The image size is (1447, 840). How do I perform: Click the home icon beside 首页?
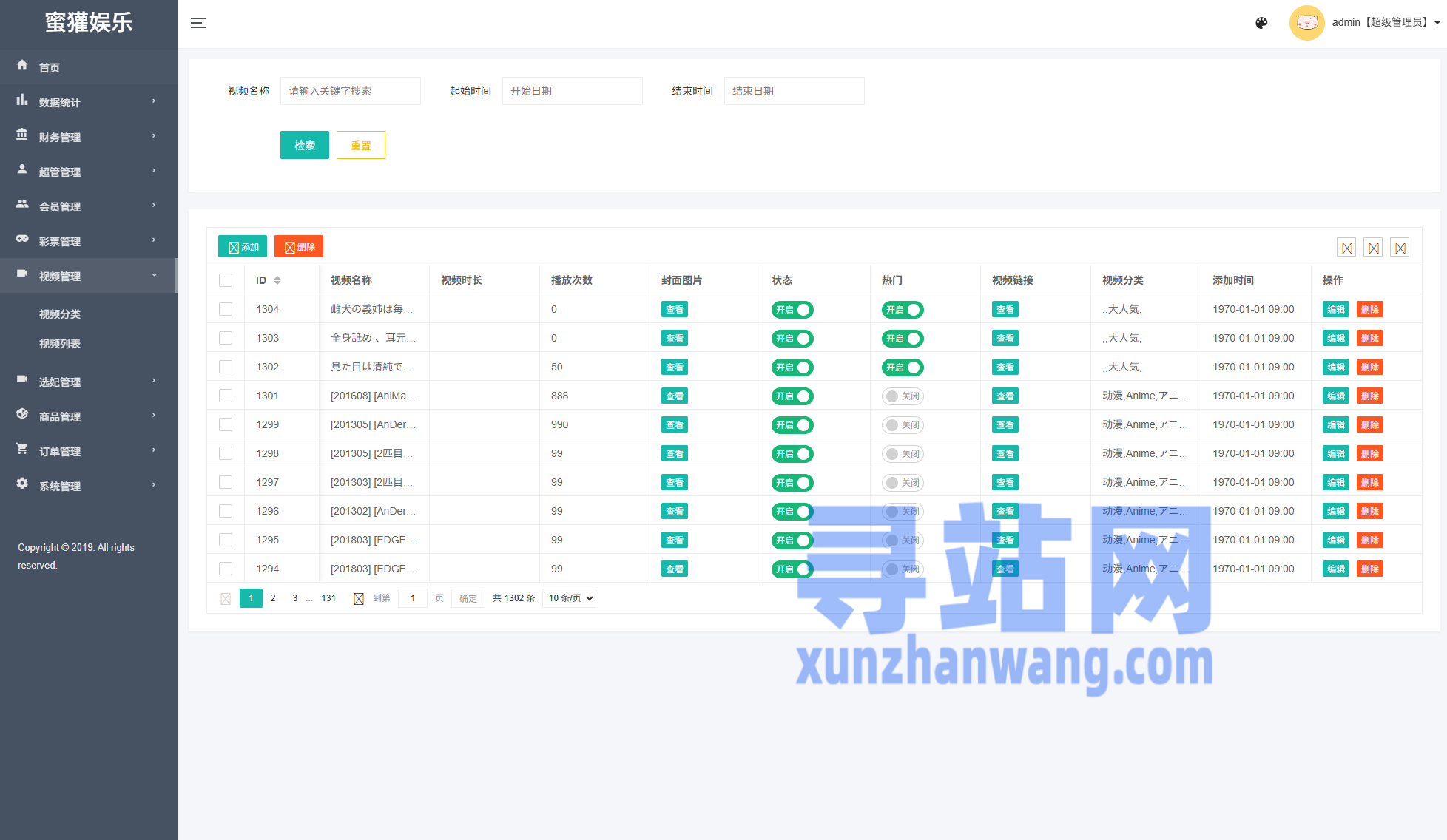click(22, 65)
